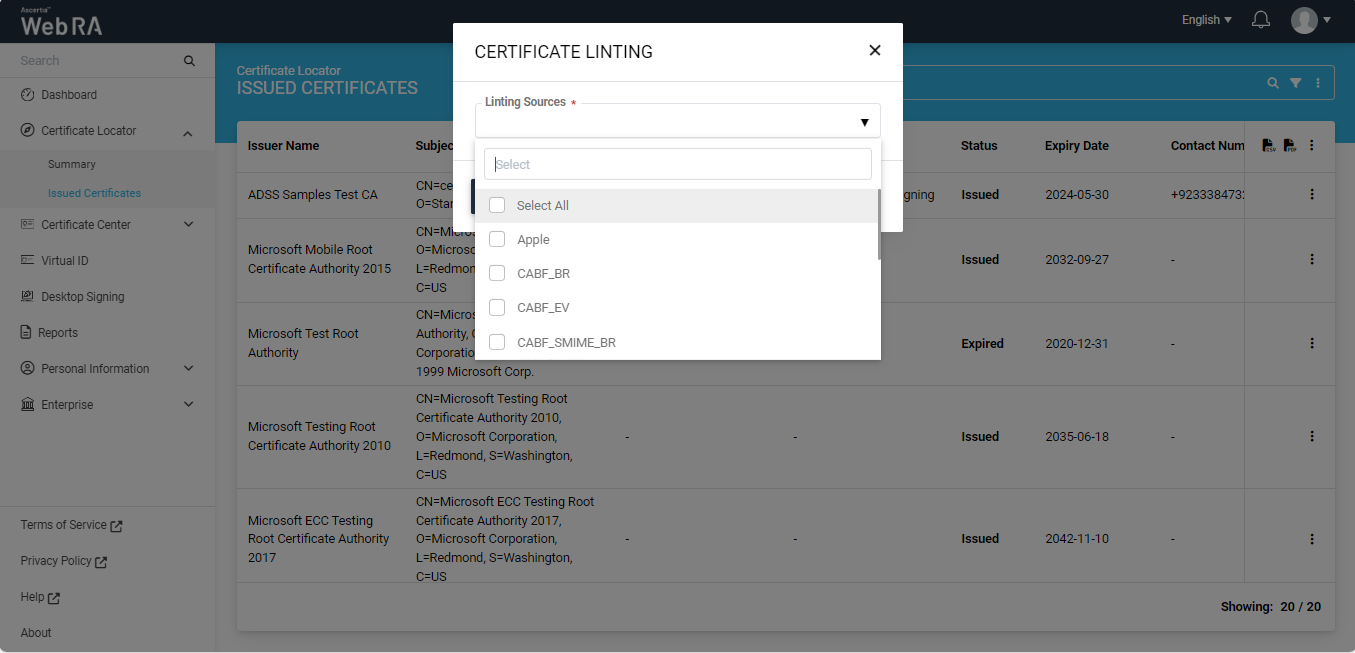Open actions menu for Microsoft Mobile Root row
This screenshot has height=653, width=1355.
[x=1312, y=260]
